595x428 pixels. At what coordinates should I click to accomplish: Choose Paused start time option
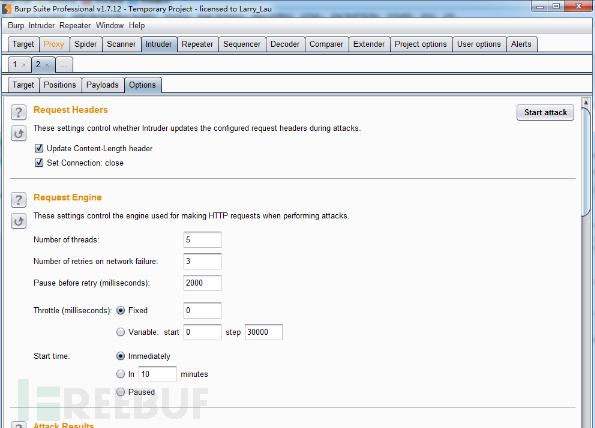point(120,392)
